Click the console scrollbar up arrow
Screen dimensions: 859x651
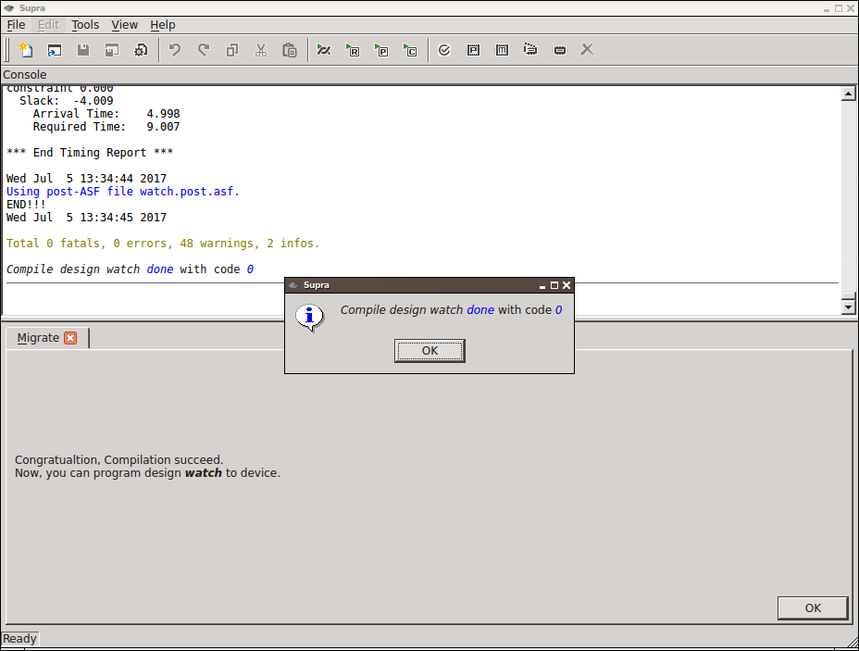(848, 94)
